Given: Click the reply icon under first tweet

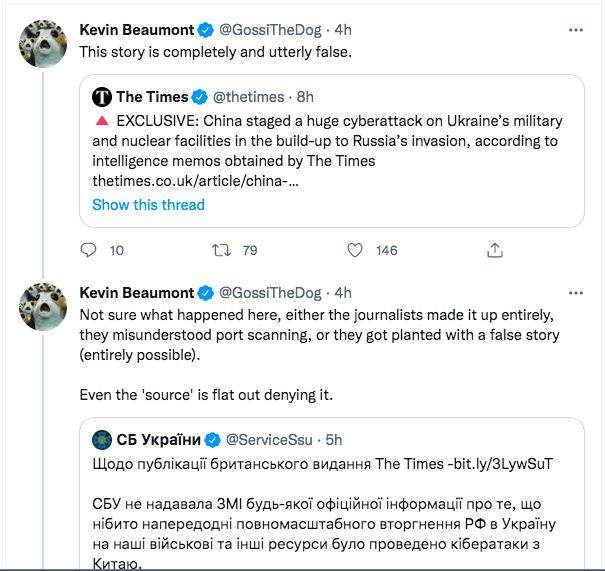Looking at the screenshot, I should pyautogui.click(x=88, y=250).
